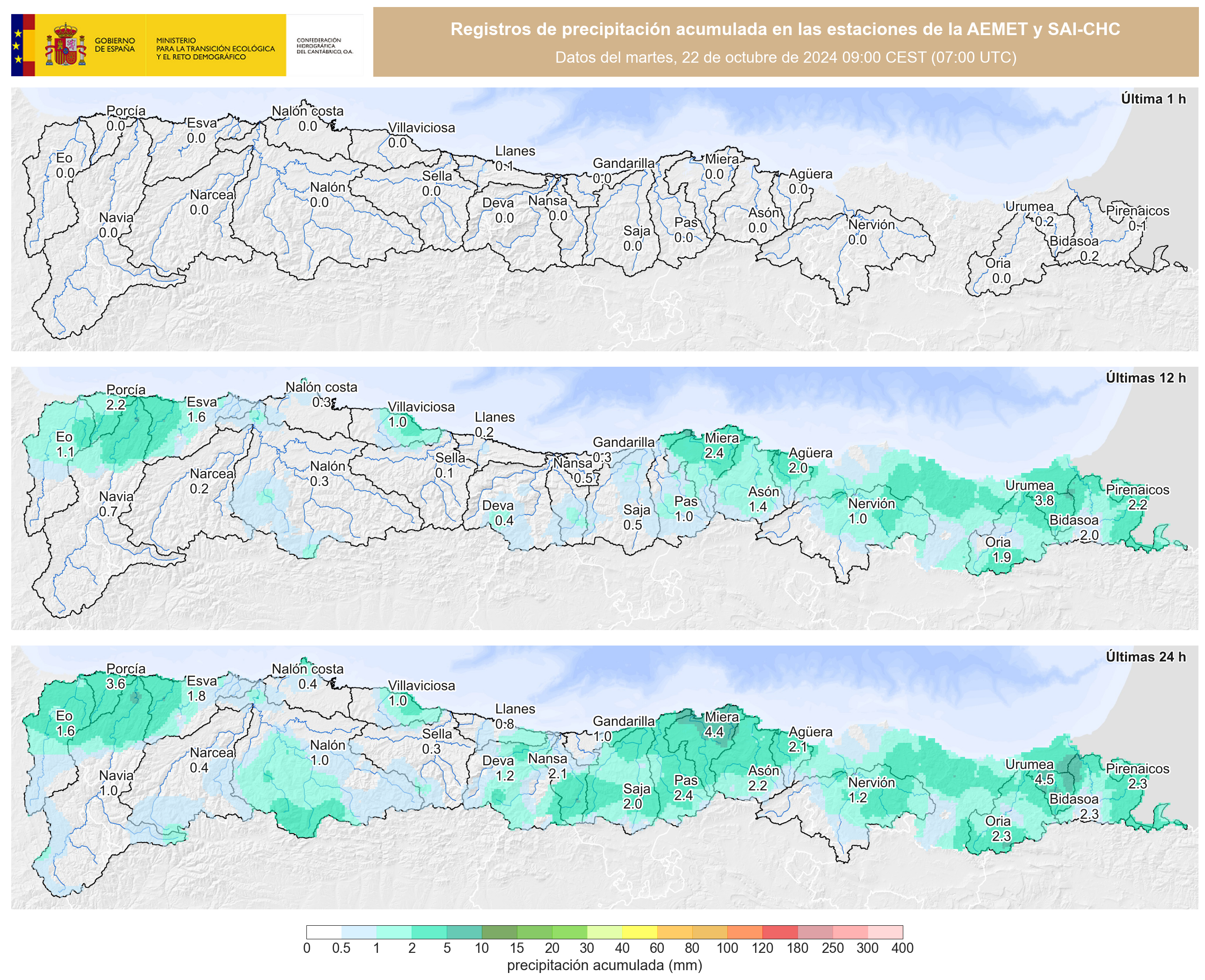Click Deva value 0.4 on the 12 h map
This screenshot has height=980, width=1205.
504,521
